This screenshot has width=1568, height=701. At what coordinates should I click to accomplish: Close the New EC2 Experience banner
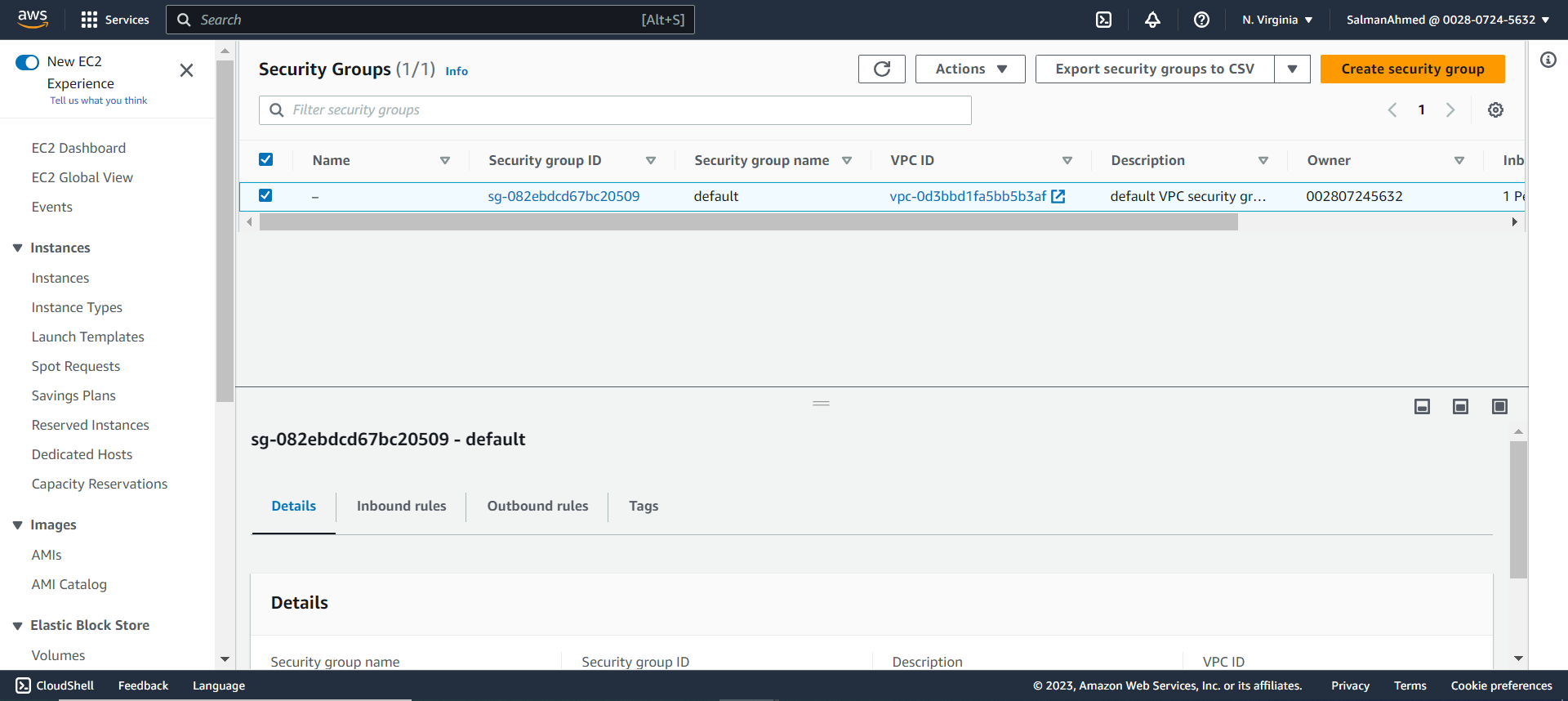pos(186,70)
